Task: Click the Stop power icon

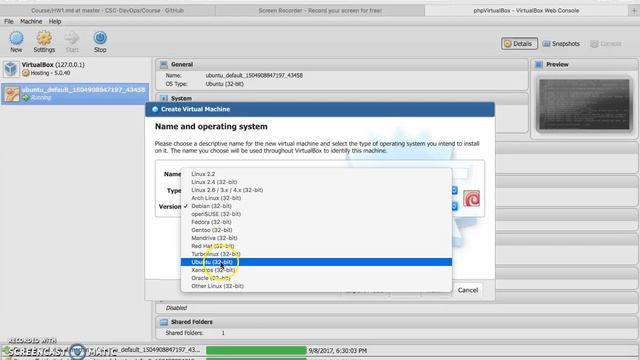Action: 100,38
